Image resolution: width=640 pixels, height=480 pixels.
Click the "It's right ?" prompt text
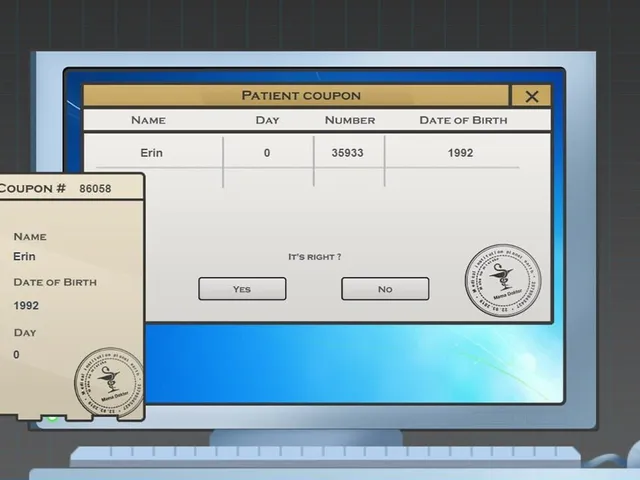[x=315, y=257]
